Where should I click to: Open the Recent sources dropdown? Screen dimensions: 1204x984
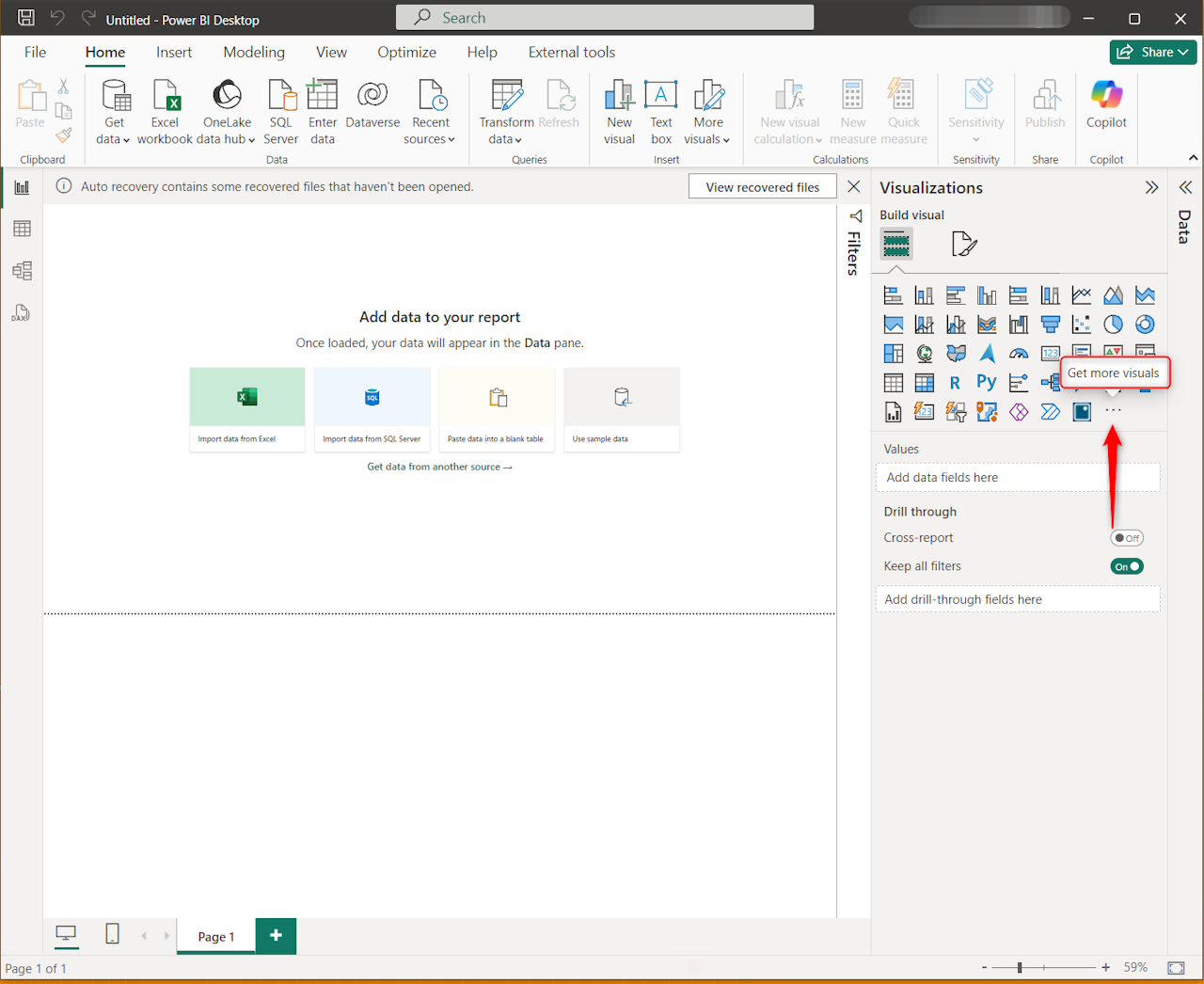pyautogui.click(x=430, y=139)
